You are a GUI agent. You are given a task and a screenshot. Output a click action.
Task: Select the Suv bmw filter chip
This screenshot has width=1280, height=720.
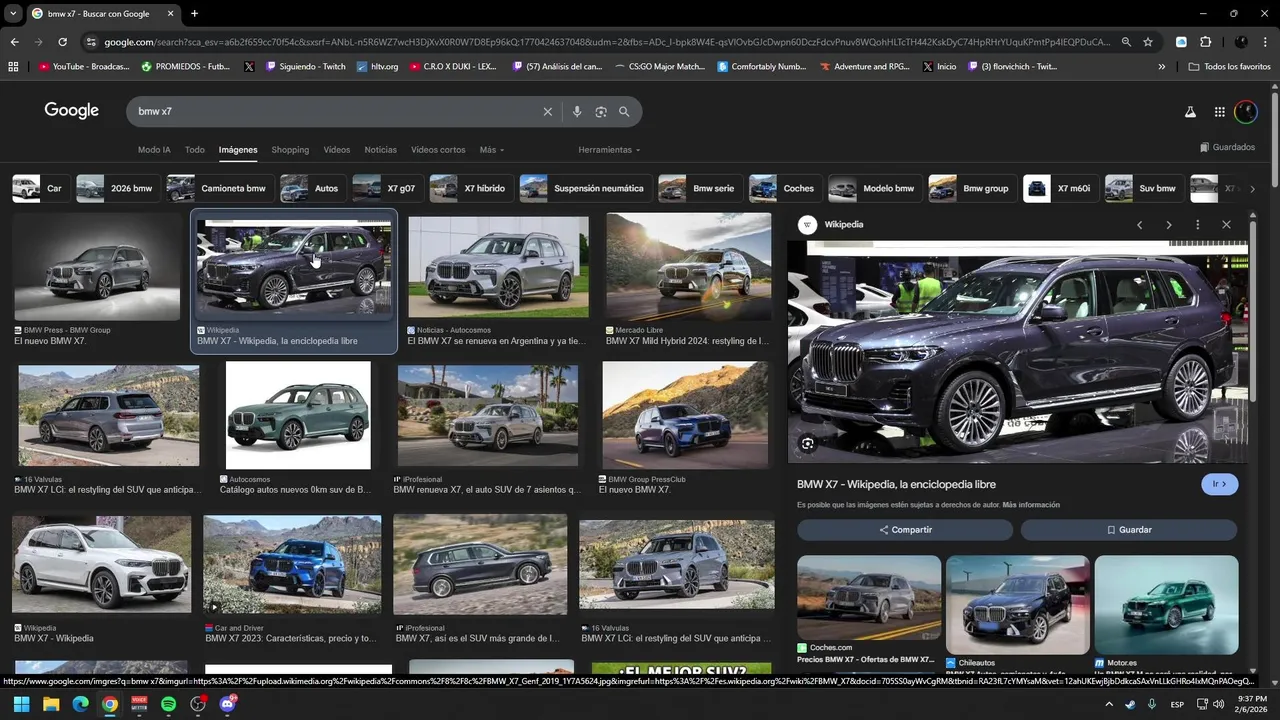(1144, 188)
